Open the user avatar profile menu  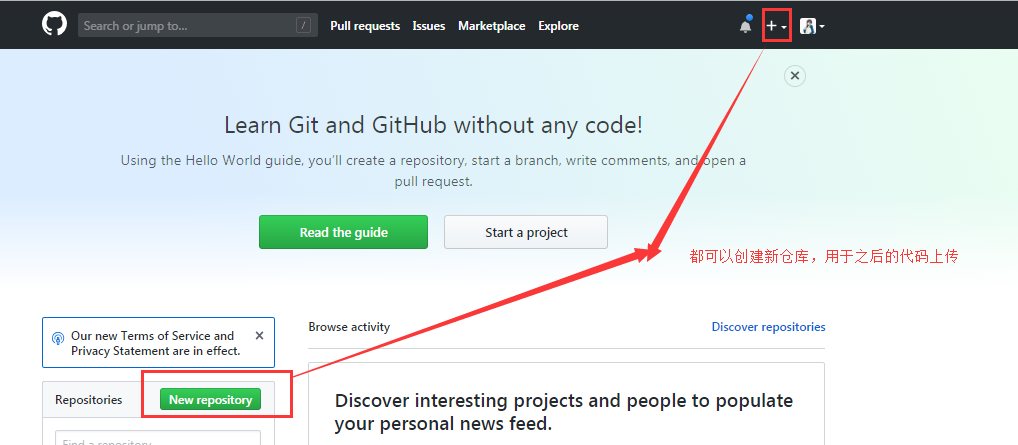click(x=812, y=26)
